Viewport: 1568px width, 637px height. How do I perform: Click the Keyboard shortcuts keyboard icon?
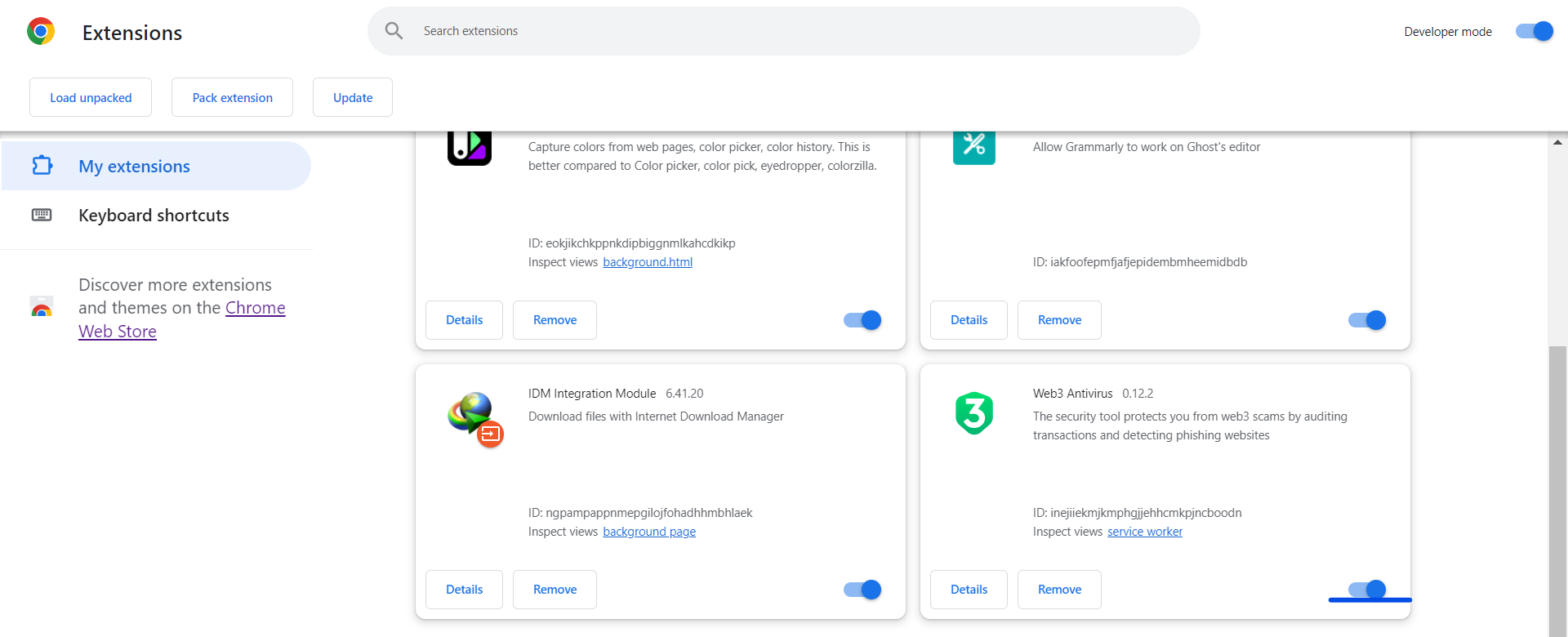(x=42, y=215)
